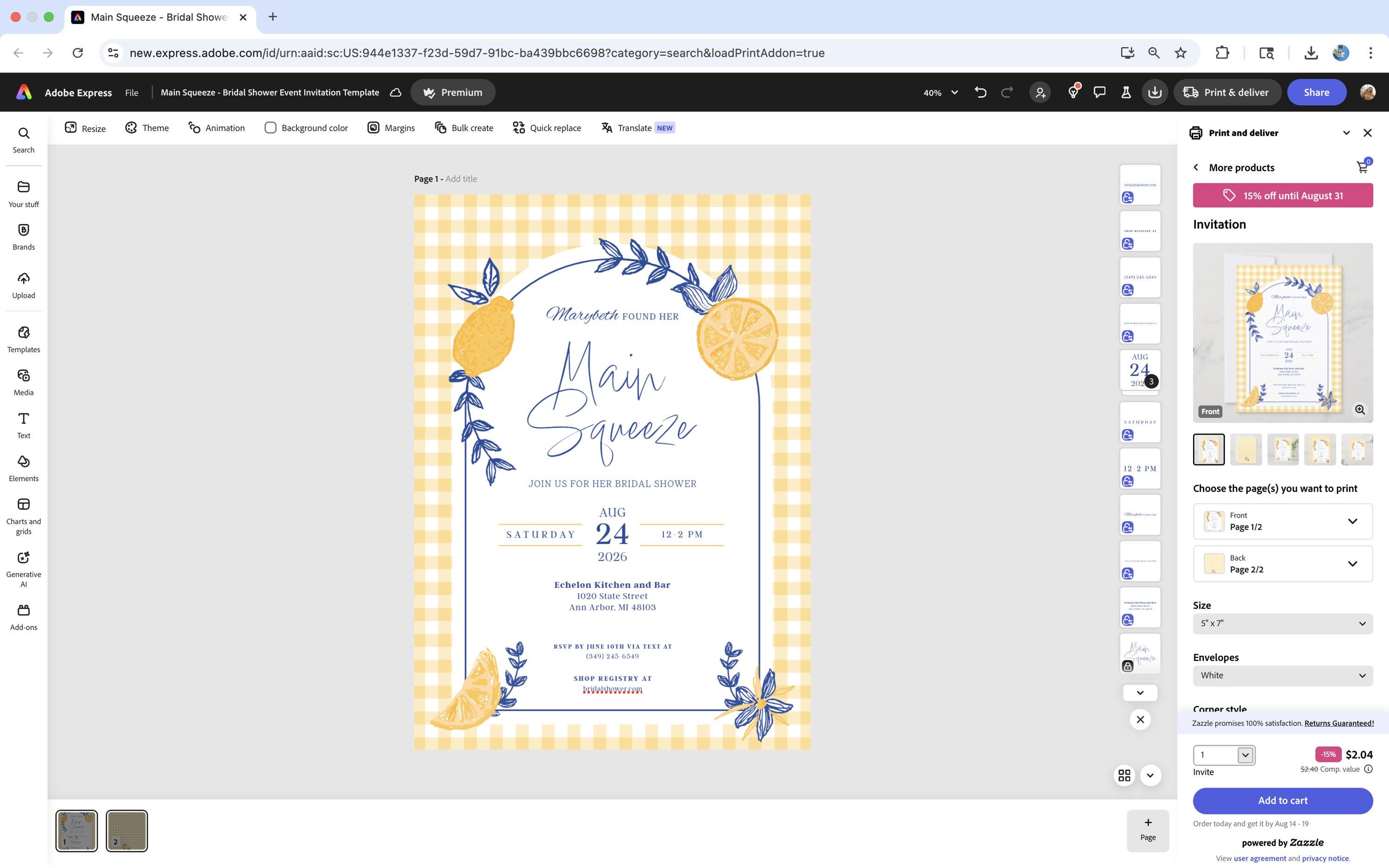
Task: Open the shopping cart icon
Action: [x=1363, y=167]
